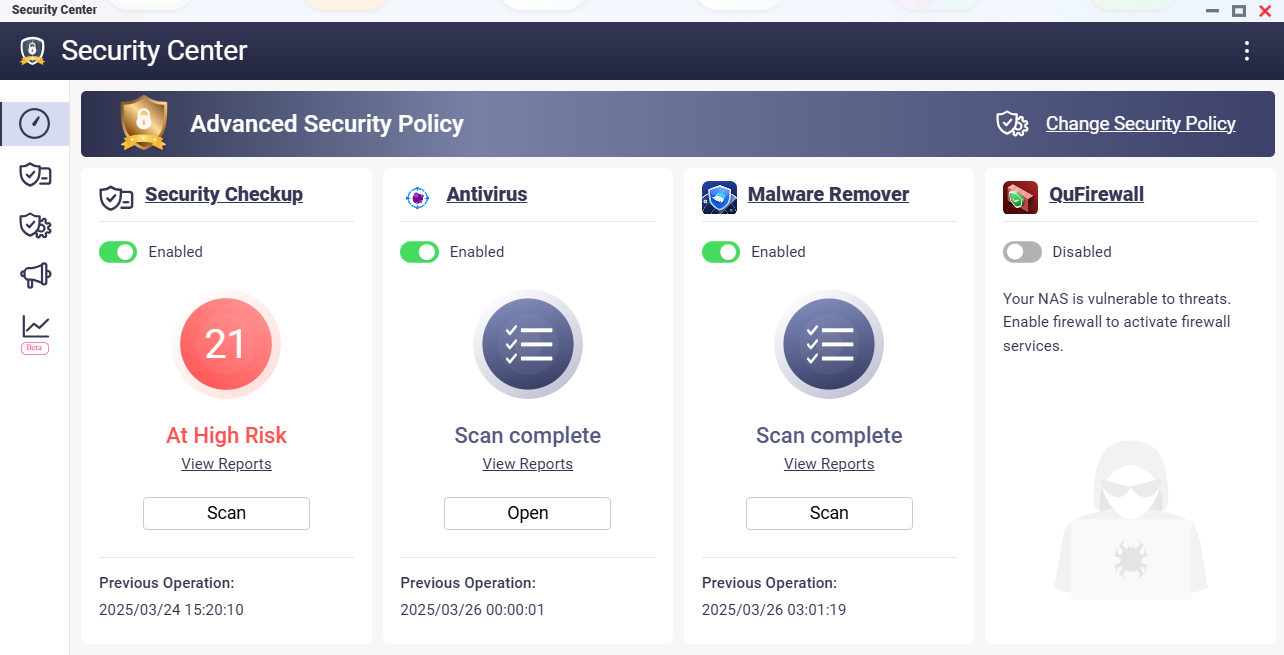The image size is (1284, 655).
Task: View Reports for Antivirus
Action: click(527, 464)
